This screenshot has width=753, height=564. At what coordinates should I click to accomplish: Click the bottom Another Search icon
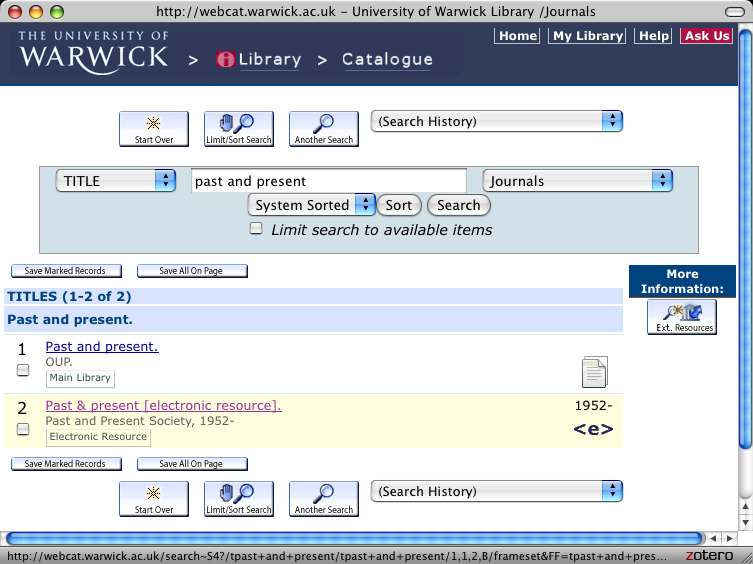(323, 498)
